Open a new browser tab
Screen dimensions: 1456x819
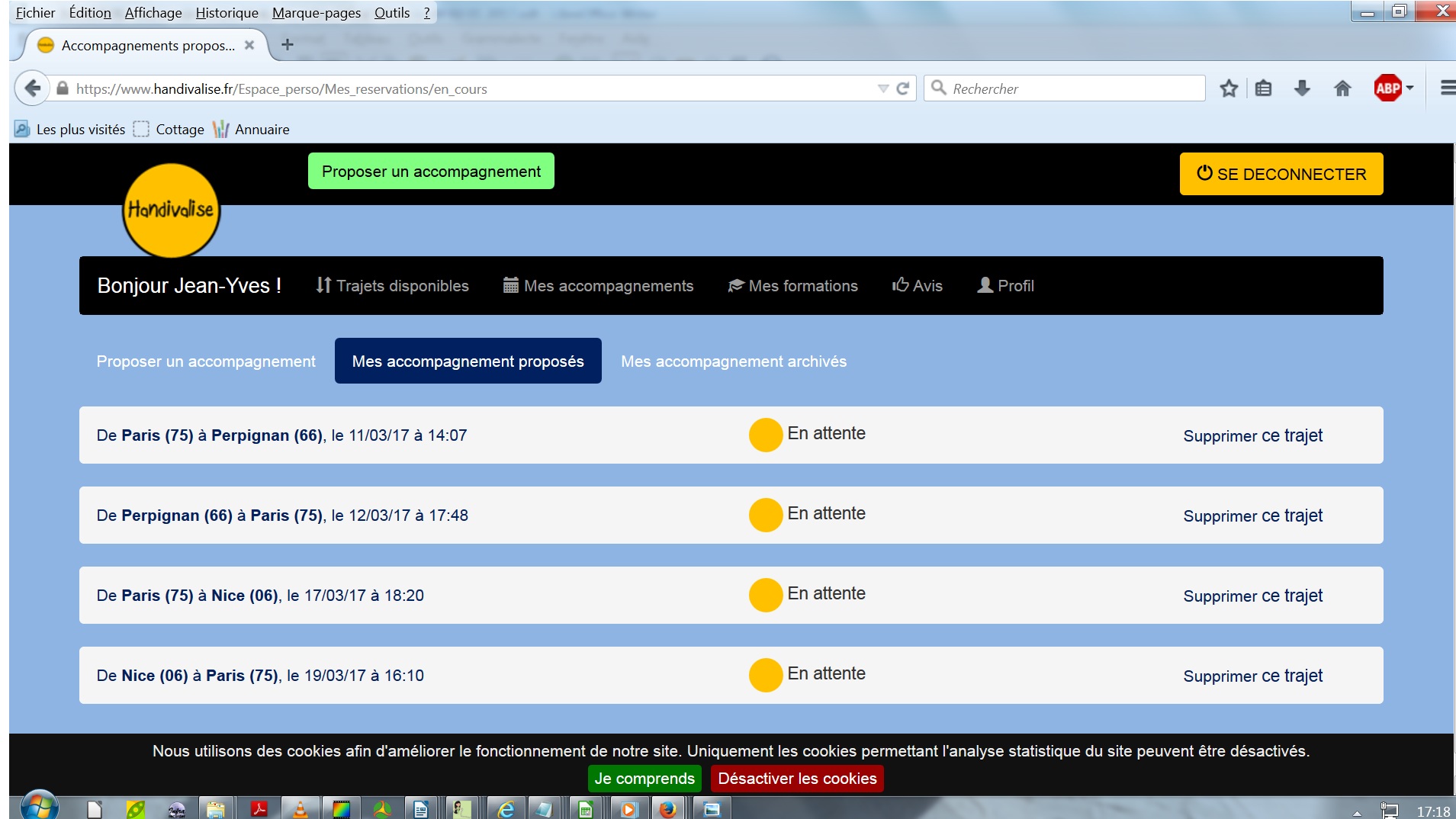288,45
